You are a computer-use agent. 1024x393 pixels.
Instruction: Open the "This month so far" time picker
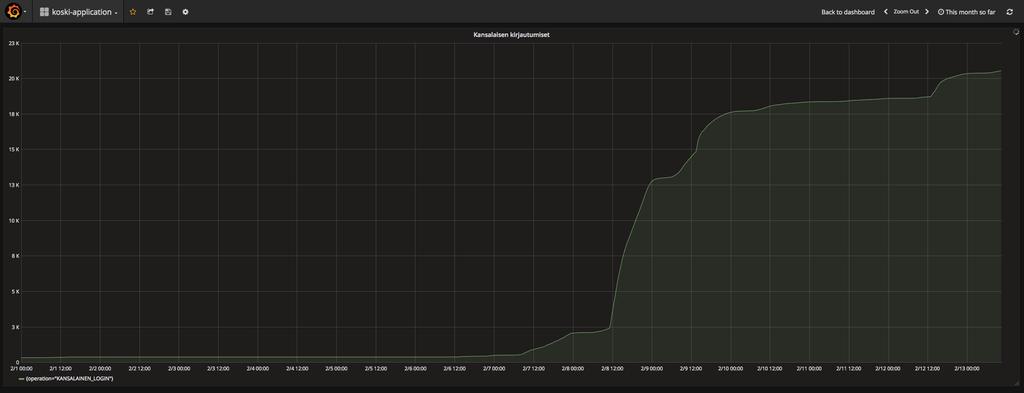967,12
